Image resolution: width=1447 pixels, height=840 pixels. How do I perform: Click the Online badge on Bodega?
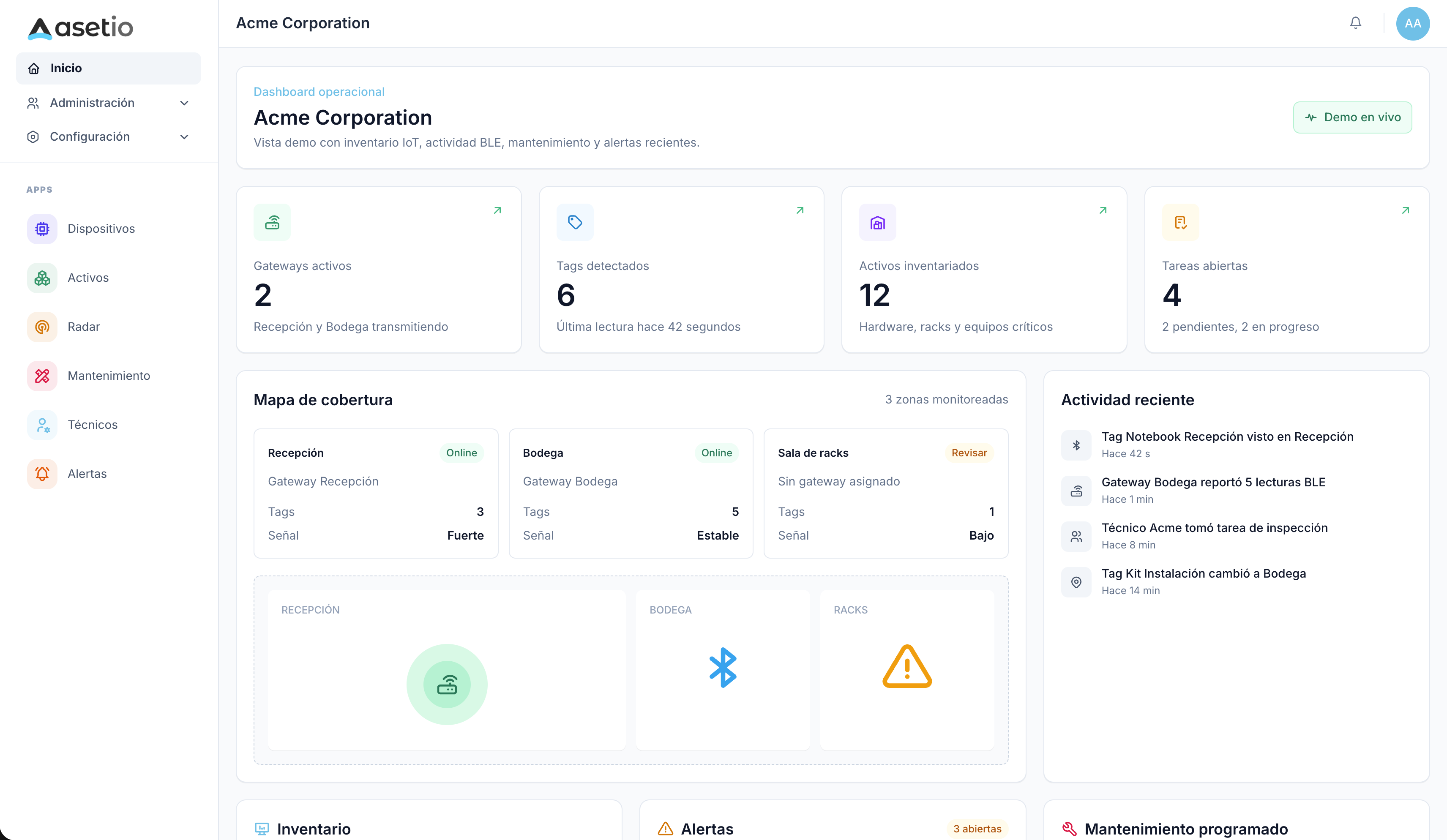pyautogui.click(x=717, y=453)
